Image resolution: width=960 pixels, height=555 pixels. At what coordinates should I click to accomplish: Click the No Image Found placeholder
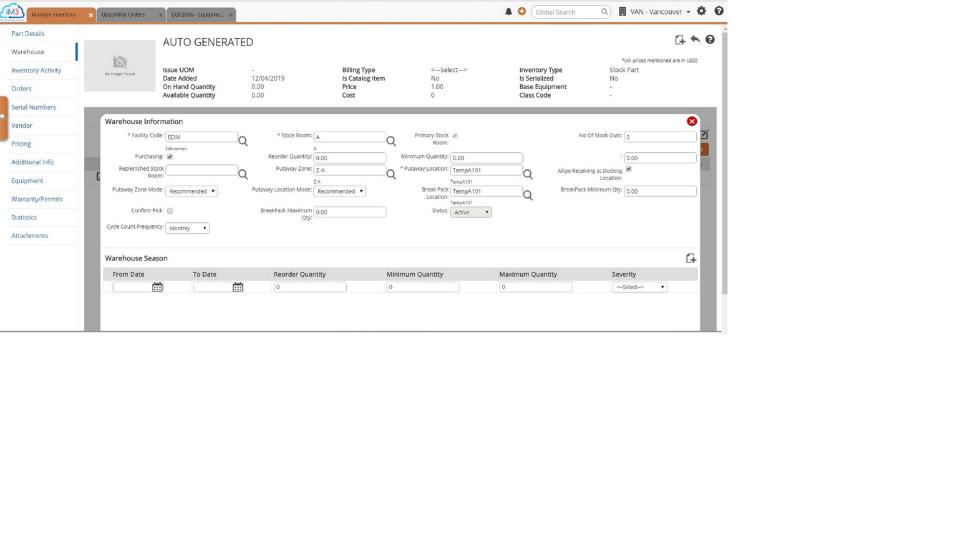[x=120, y=66]
